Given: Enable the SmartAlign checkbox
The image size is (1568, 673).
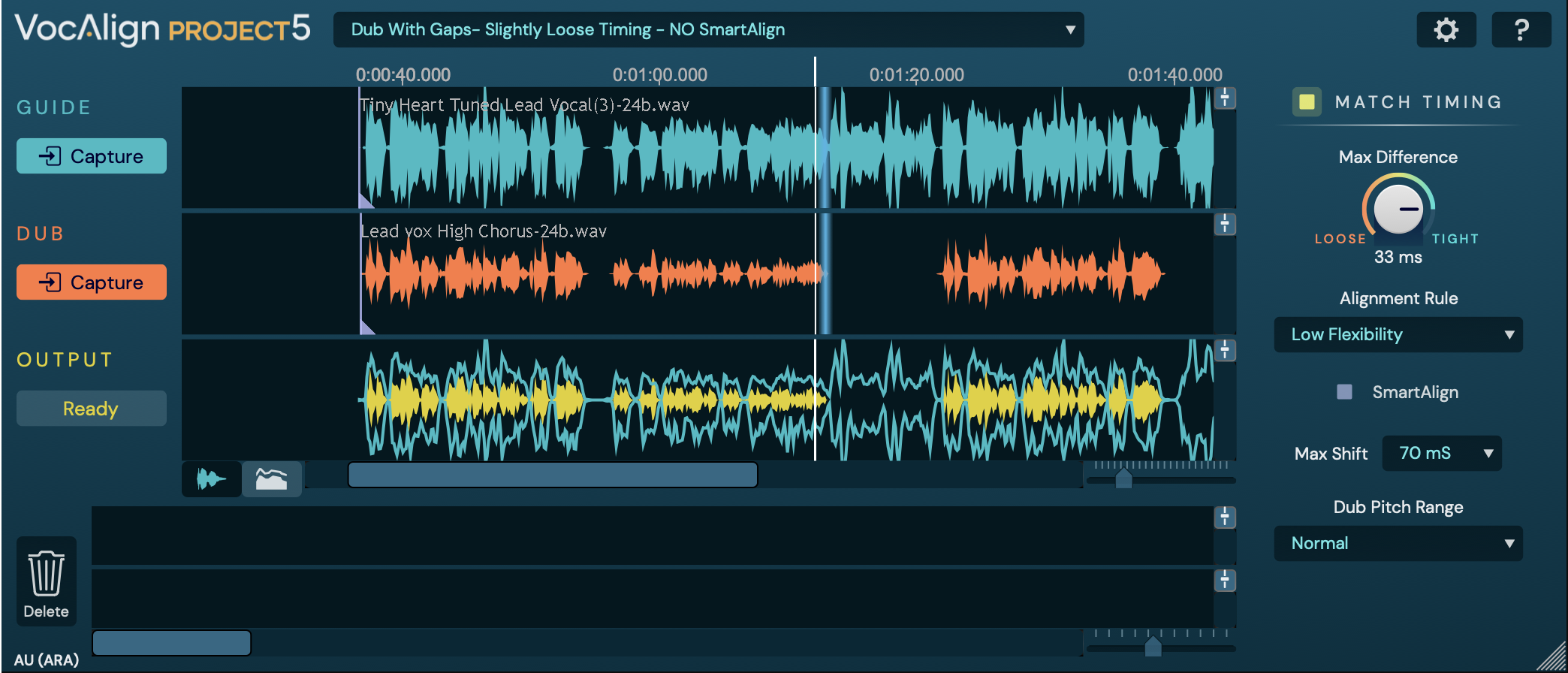Looking at the screenshot, I should point(1344,392).
